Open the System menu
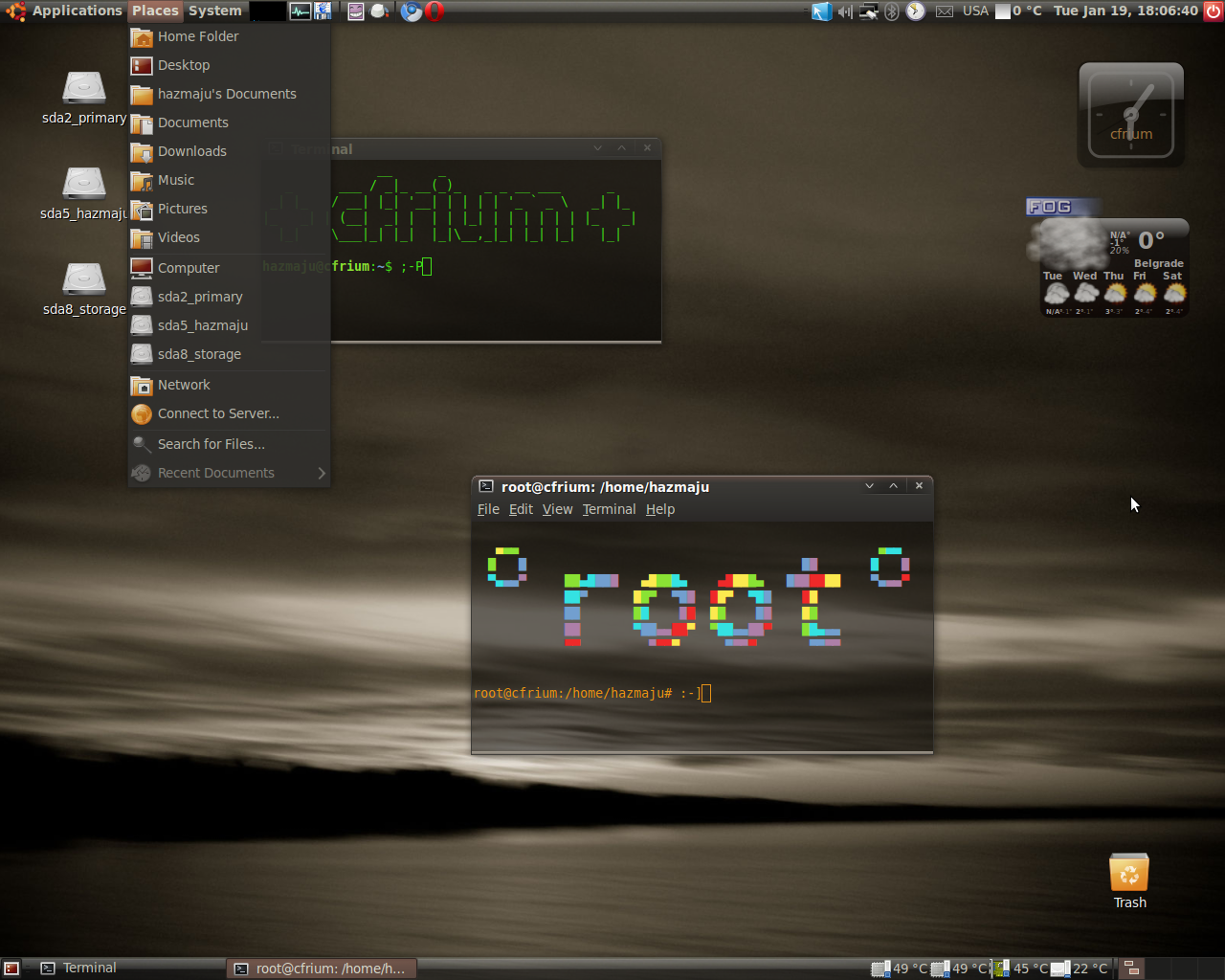This screenshot has width=1225, height=980. pos(215,11)
